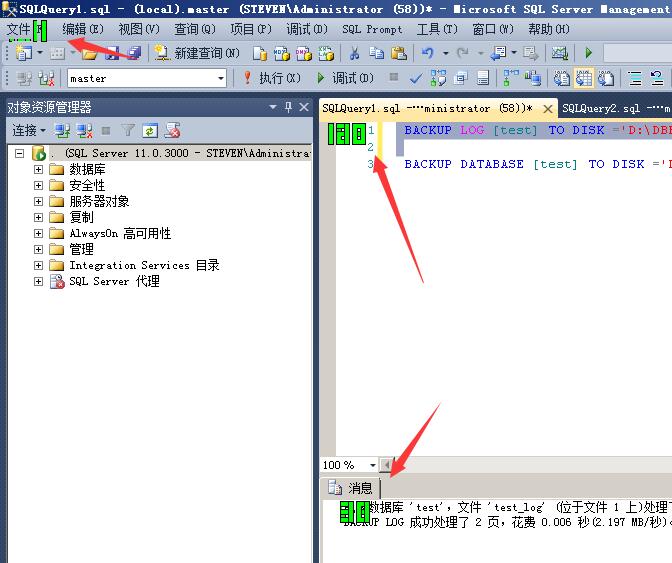Click Connect Object Explorer icon
Screen dimensions: 672x563
tap(63, 130)
